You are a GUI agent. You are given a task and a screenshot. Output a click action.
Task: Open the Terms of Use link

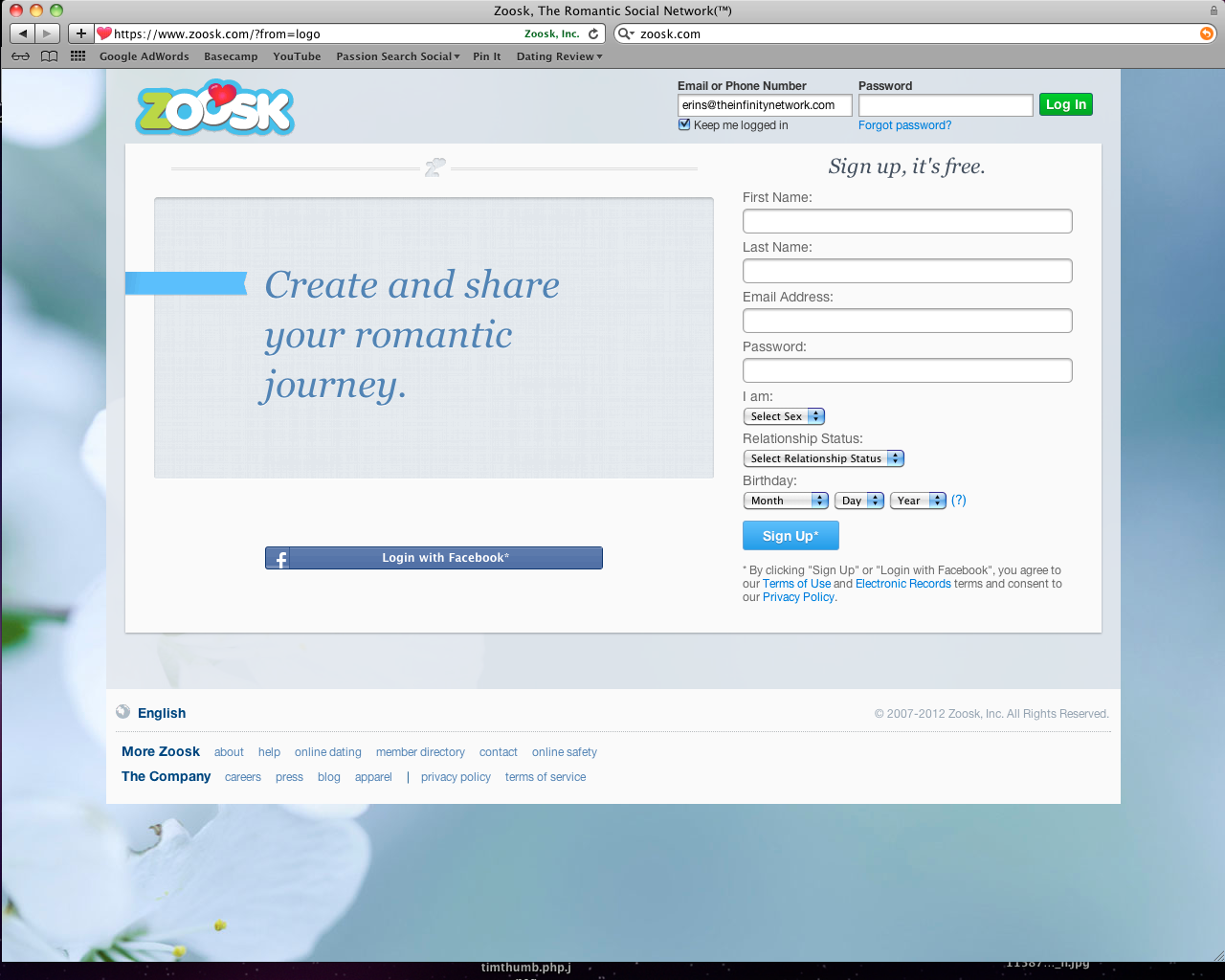pos(796,584)
